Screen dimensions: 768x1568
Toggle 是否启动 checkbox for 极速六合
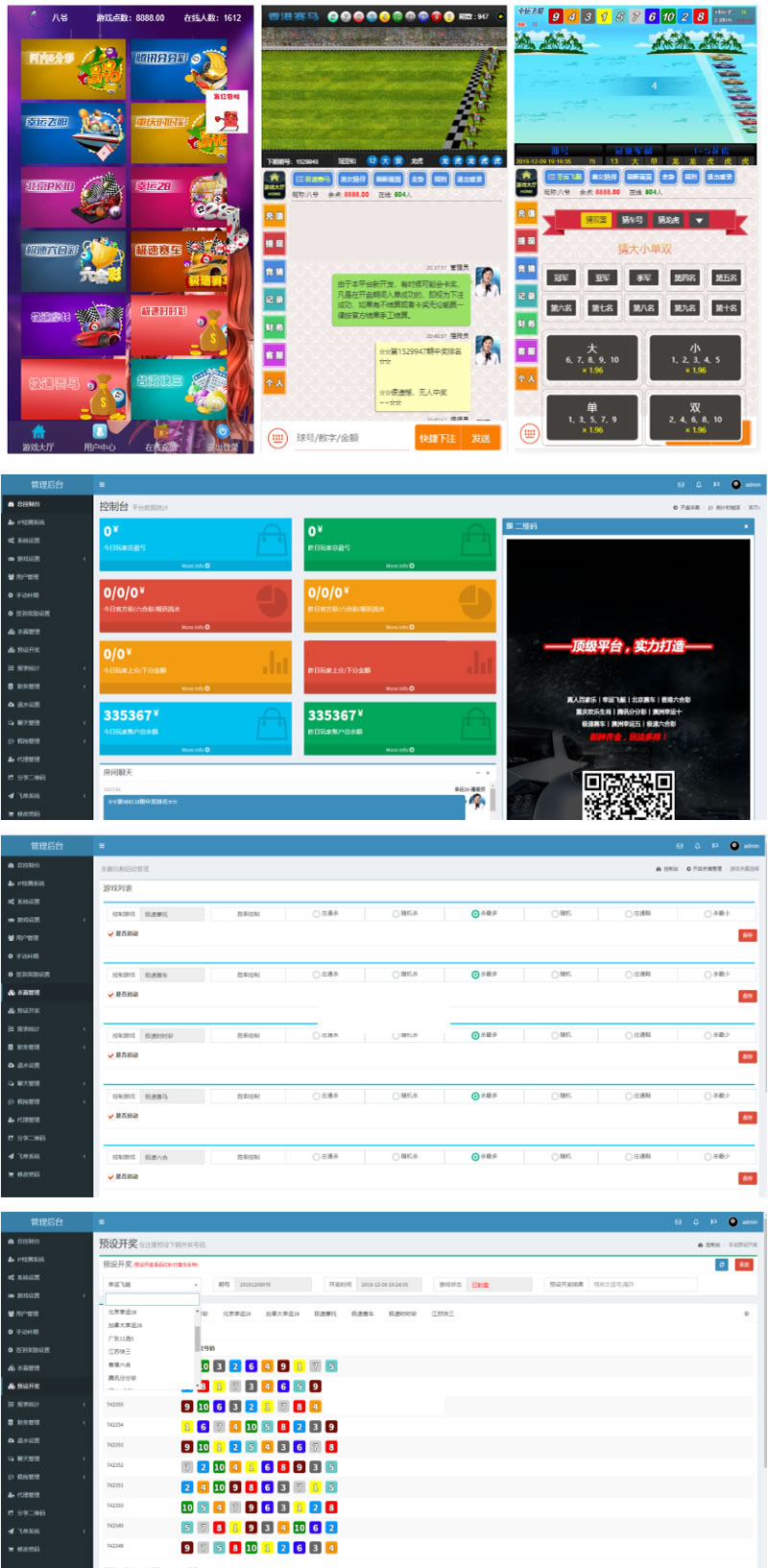(110, 1176)
